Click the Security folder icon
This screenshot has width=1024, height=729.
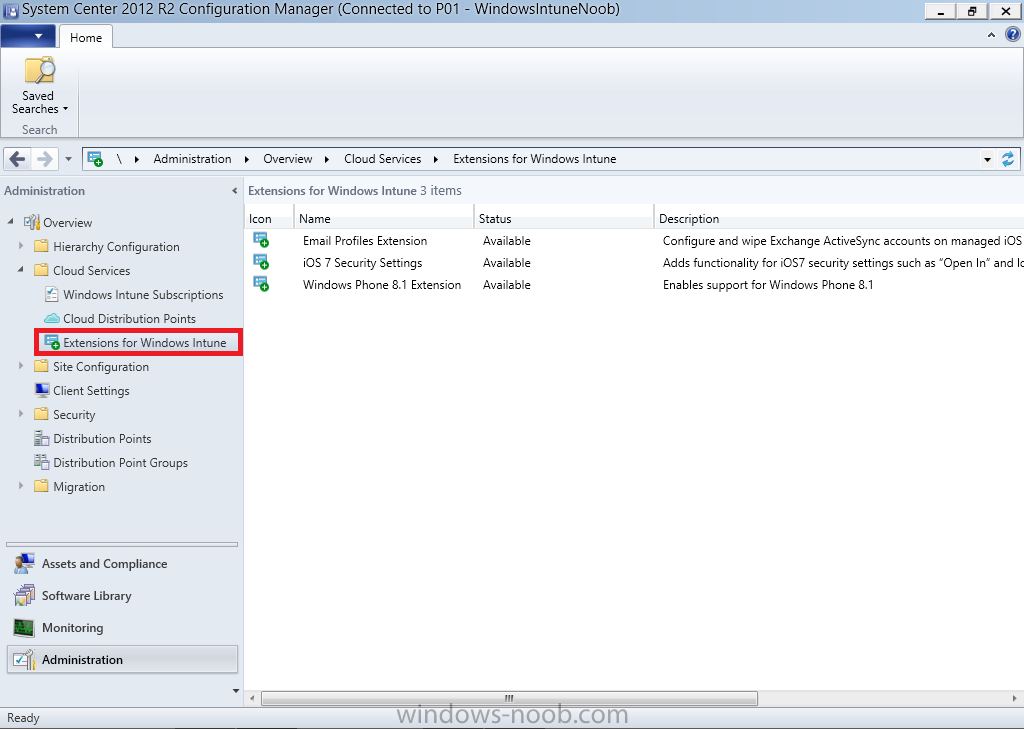[x=42, y=414]
